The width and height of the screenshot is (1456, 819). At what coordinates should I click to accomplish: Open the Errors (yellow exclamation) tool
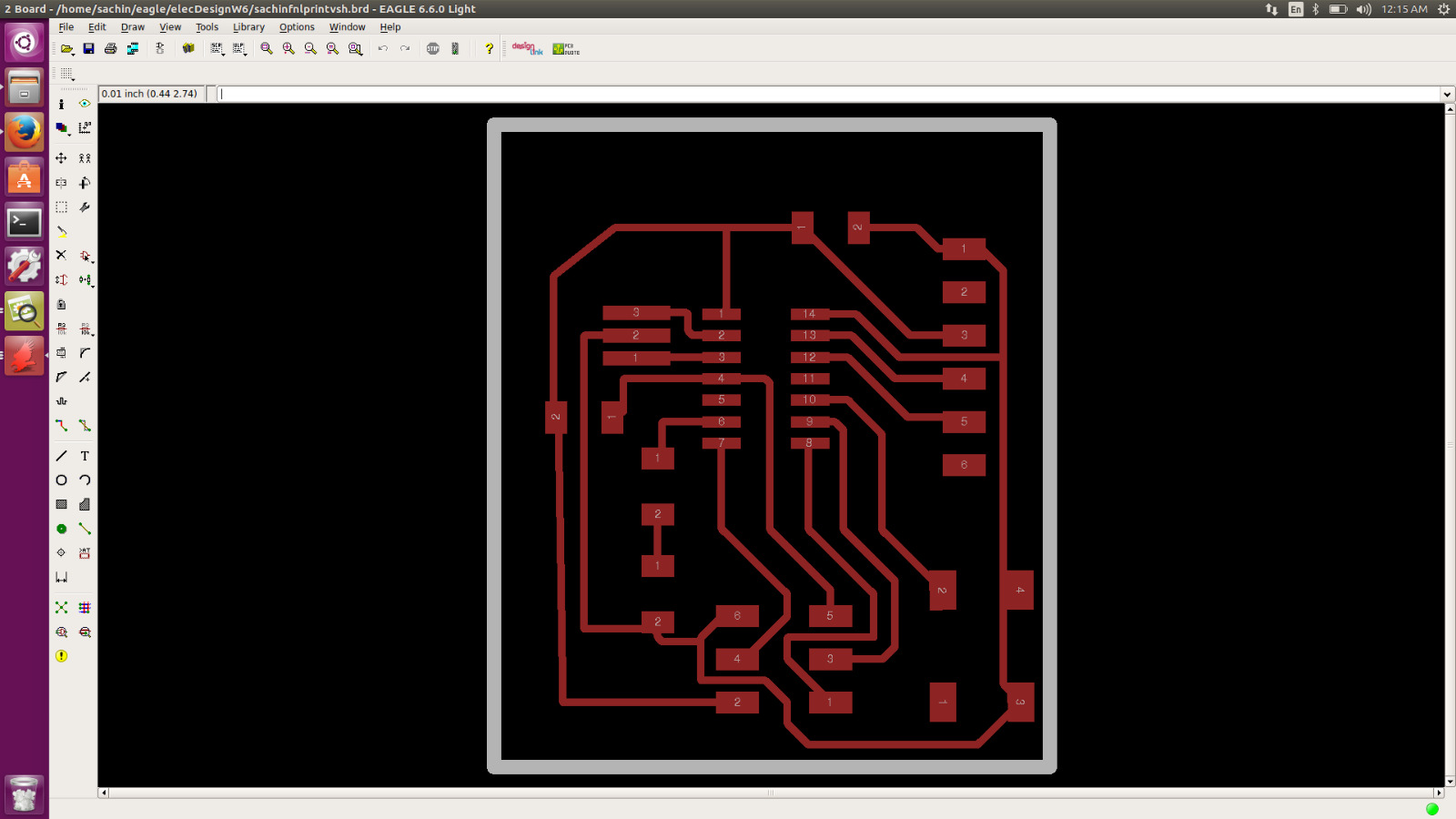click(x=61, y=656)
